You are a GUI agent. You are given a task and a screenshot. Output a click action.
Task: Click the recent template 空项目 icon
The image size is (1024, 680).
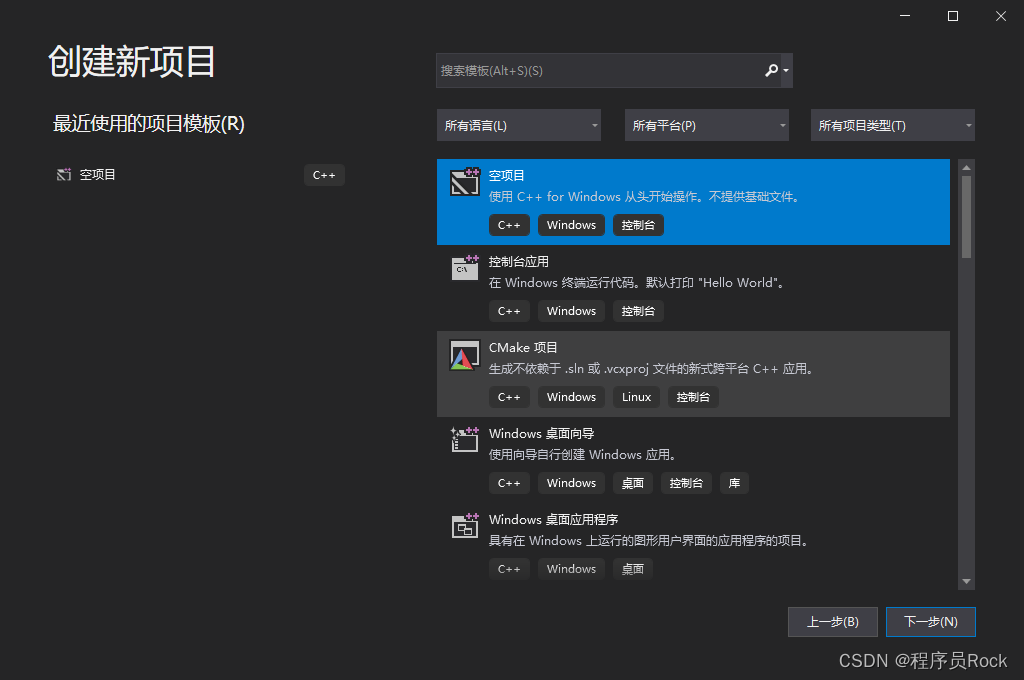click(64, 174)
